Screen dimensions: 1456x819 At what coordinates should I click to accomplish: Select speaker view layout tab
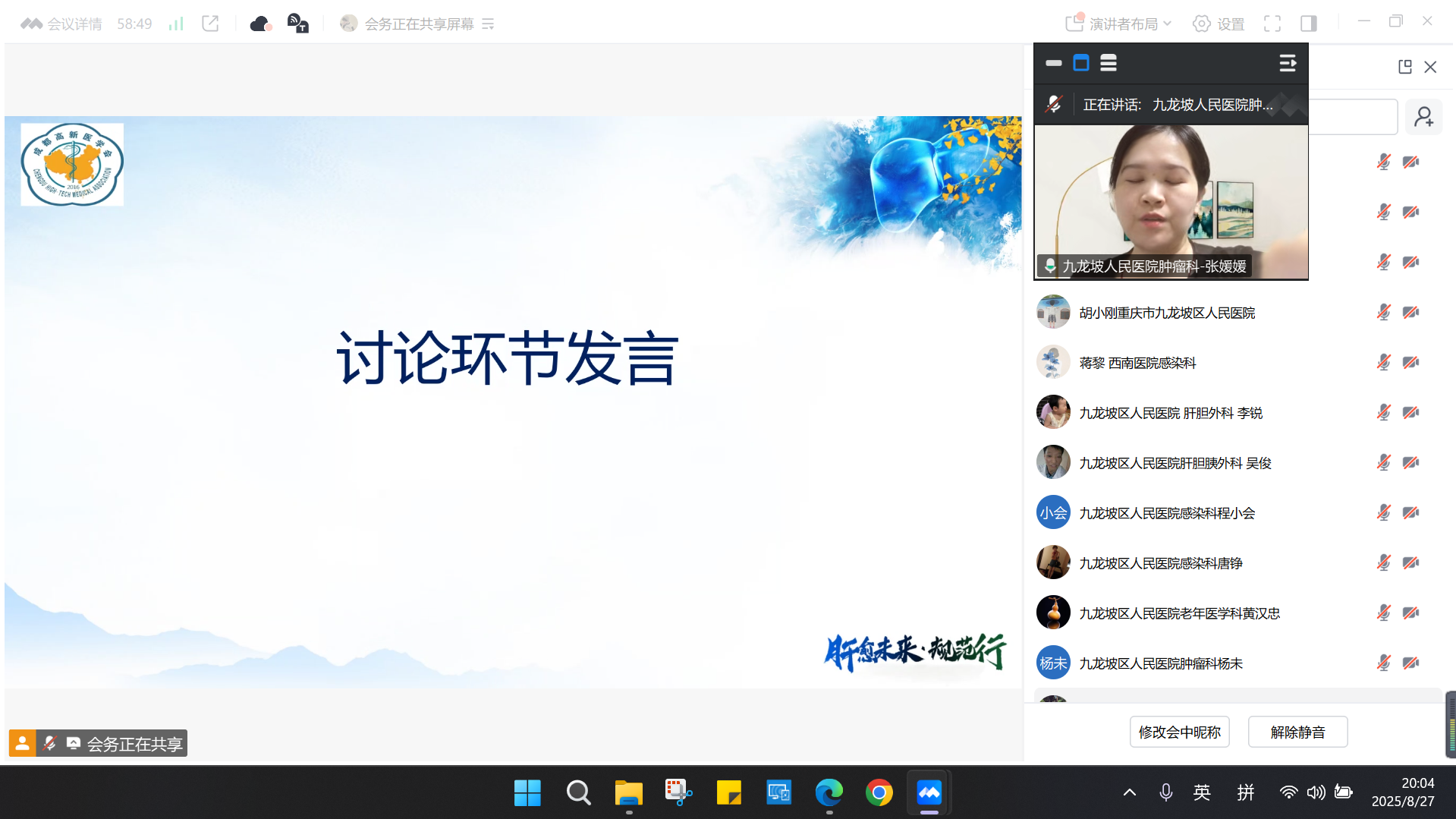pos(1081,63)
